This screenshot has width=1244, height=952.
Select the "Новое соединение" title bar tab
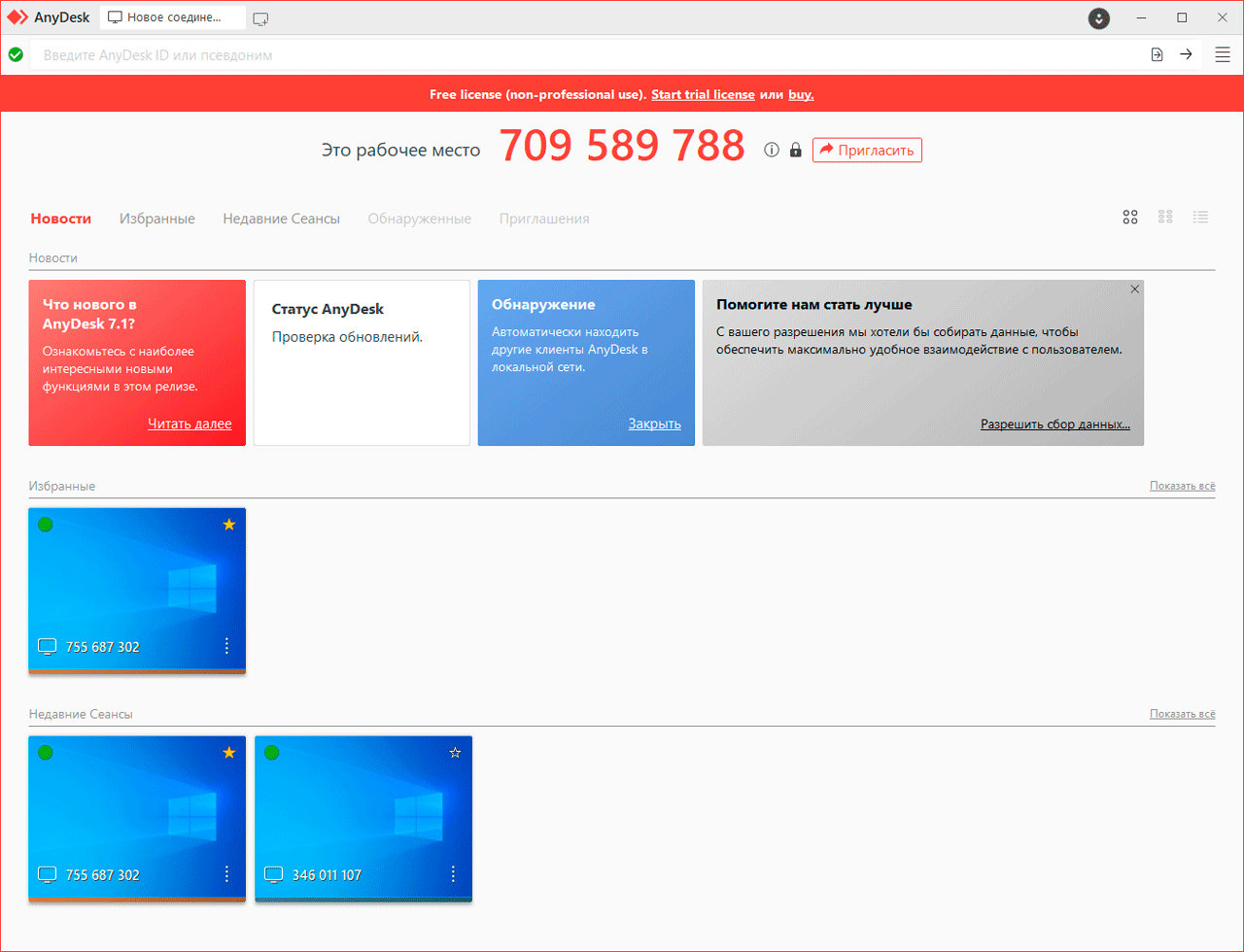point(172,18)
